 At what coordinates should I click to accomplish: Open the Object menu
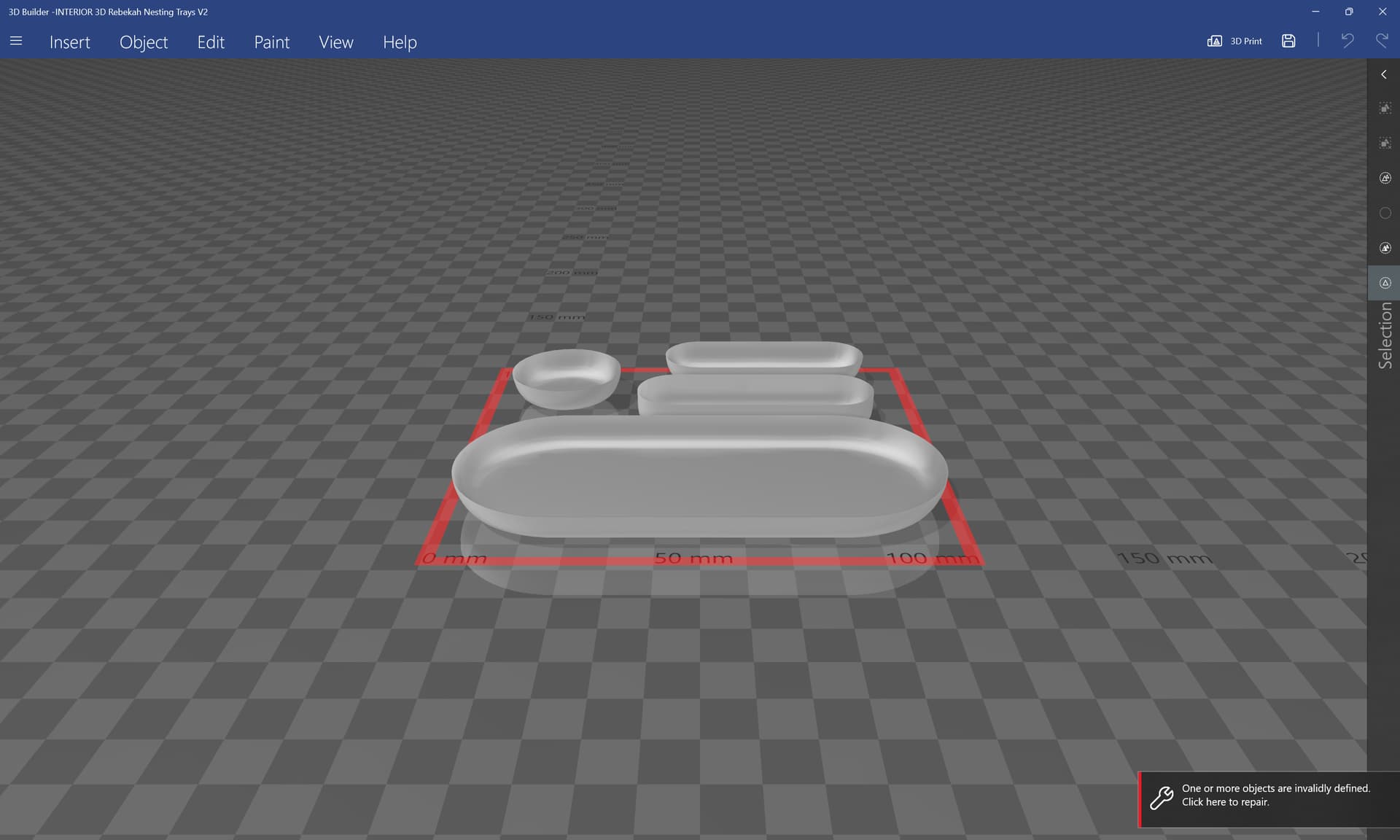tap(144, 42)
